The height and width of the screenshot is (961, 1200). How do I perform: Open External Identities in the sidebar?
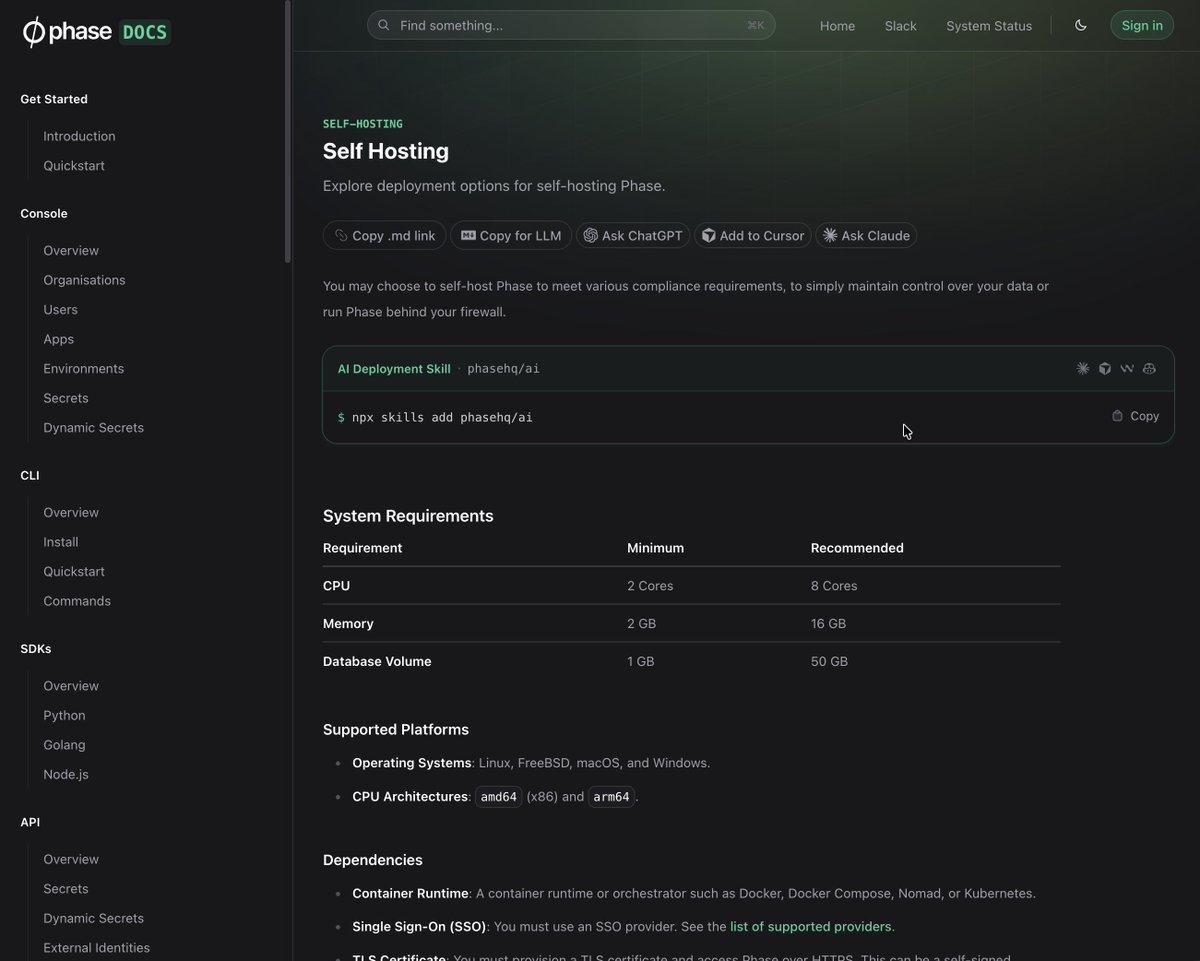point(96,948)
